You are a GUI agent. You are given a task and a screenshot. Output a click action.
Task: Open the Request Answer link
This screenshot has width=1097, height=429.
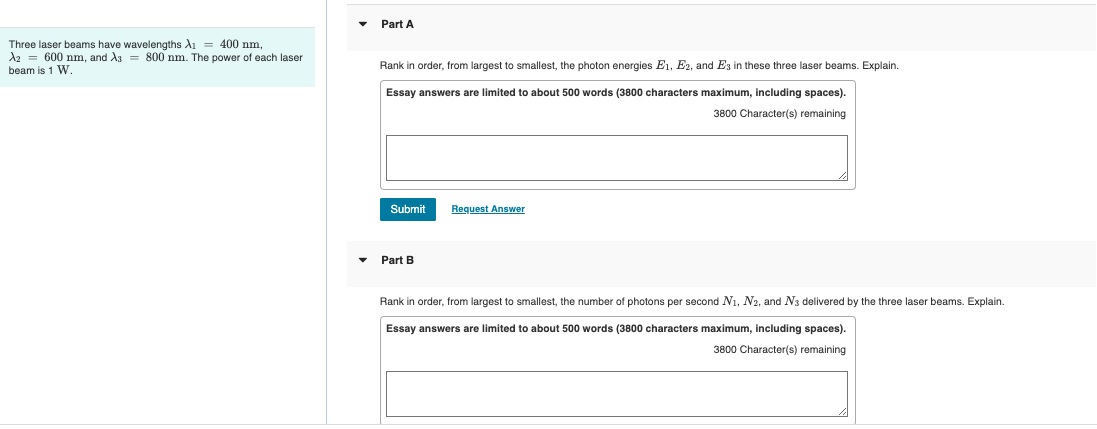coord(488,209)
